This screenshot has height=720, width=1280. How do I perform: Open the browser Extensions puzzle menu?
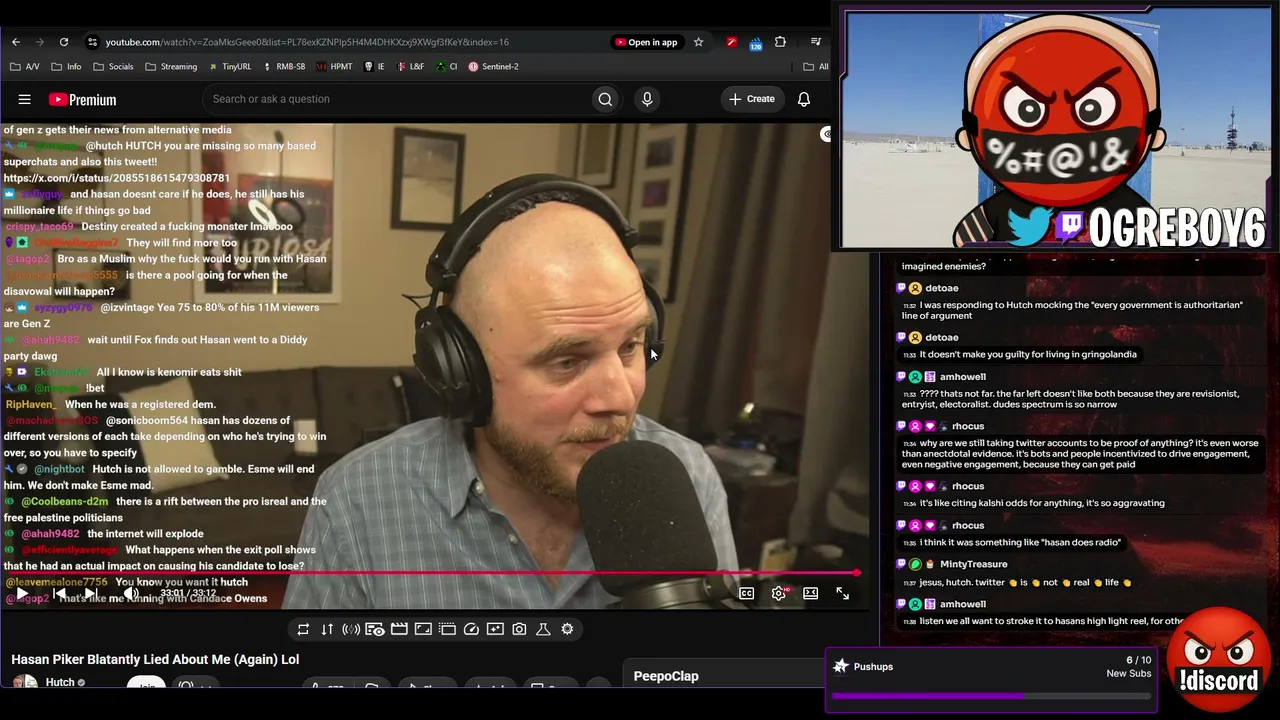(780, 42)
